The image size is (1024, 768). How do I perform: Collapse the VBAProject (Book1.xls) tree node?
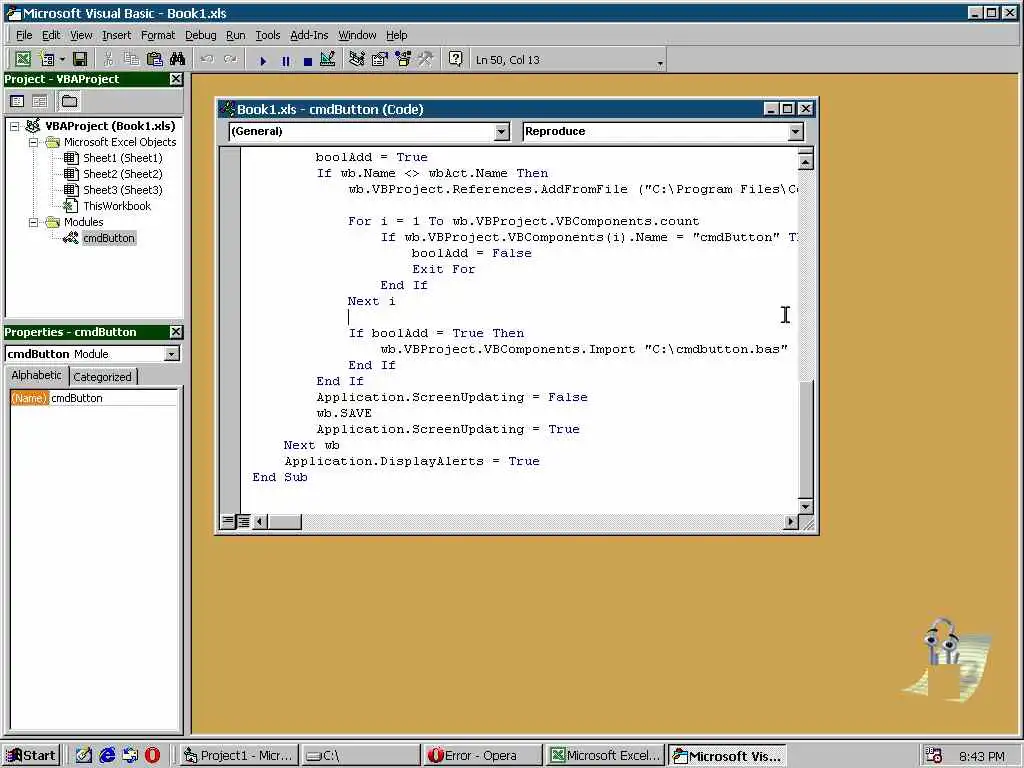(14, 126)
